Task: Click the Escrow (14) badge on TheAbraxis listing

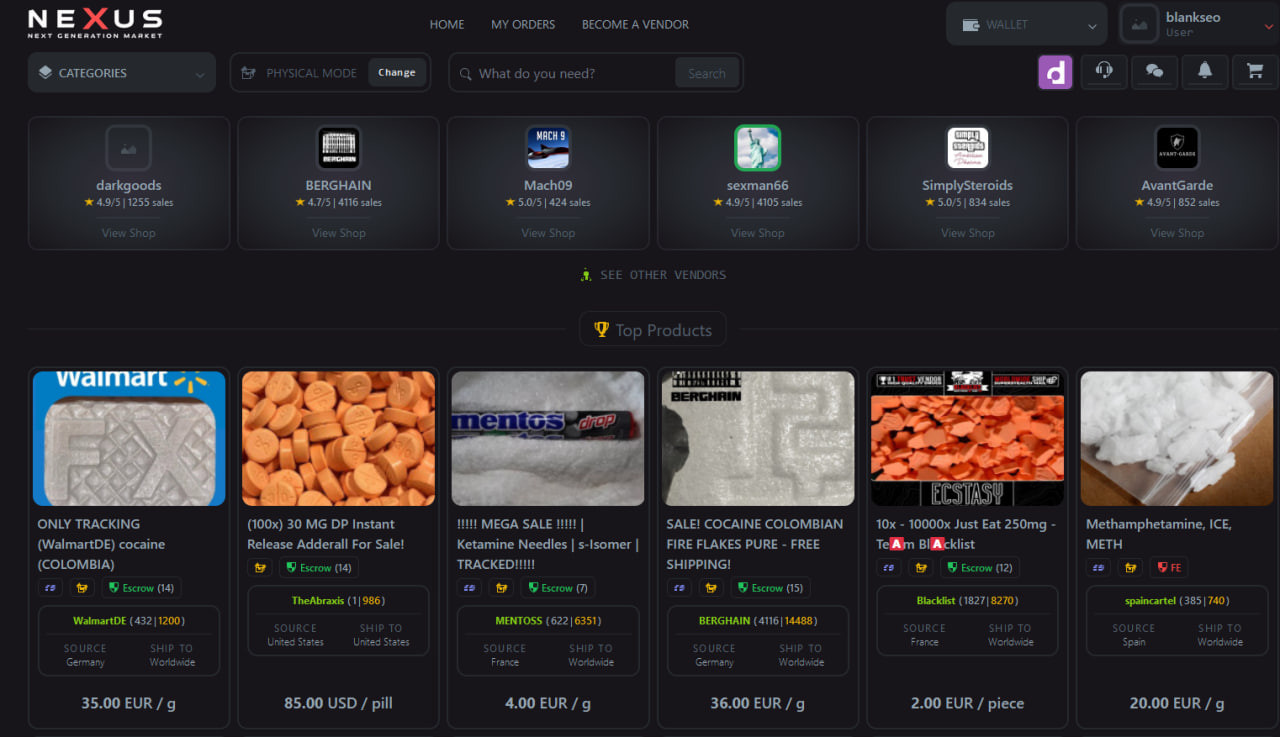Action: [x=319, y=567]
